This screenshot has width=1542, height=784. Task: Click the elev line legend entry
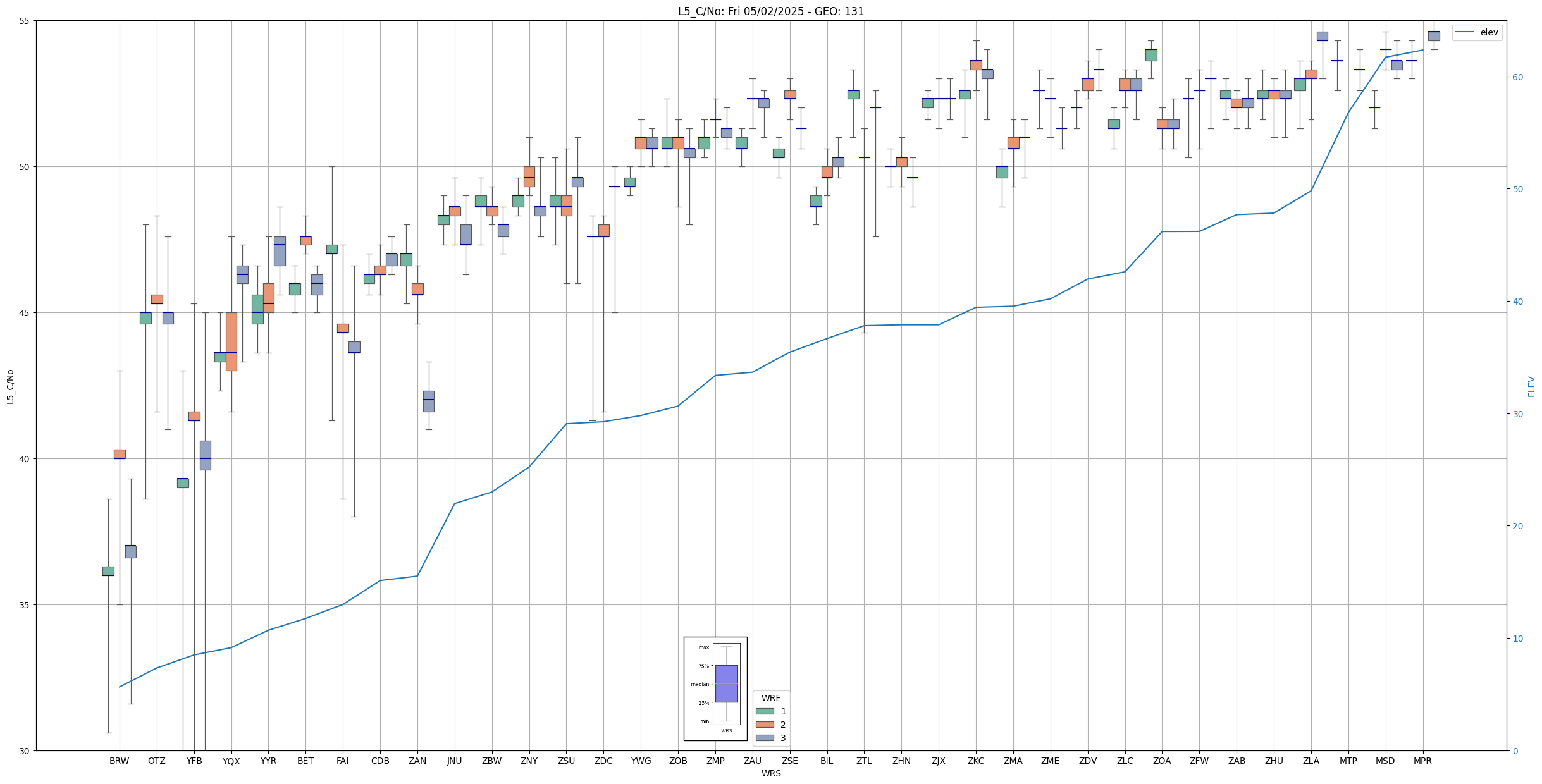(x=1477, y=32)
